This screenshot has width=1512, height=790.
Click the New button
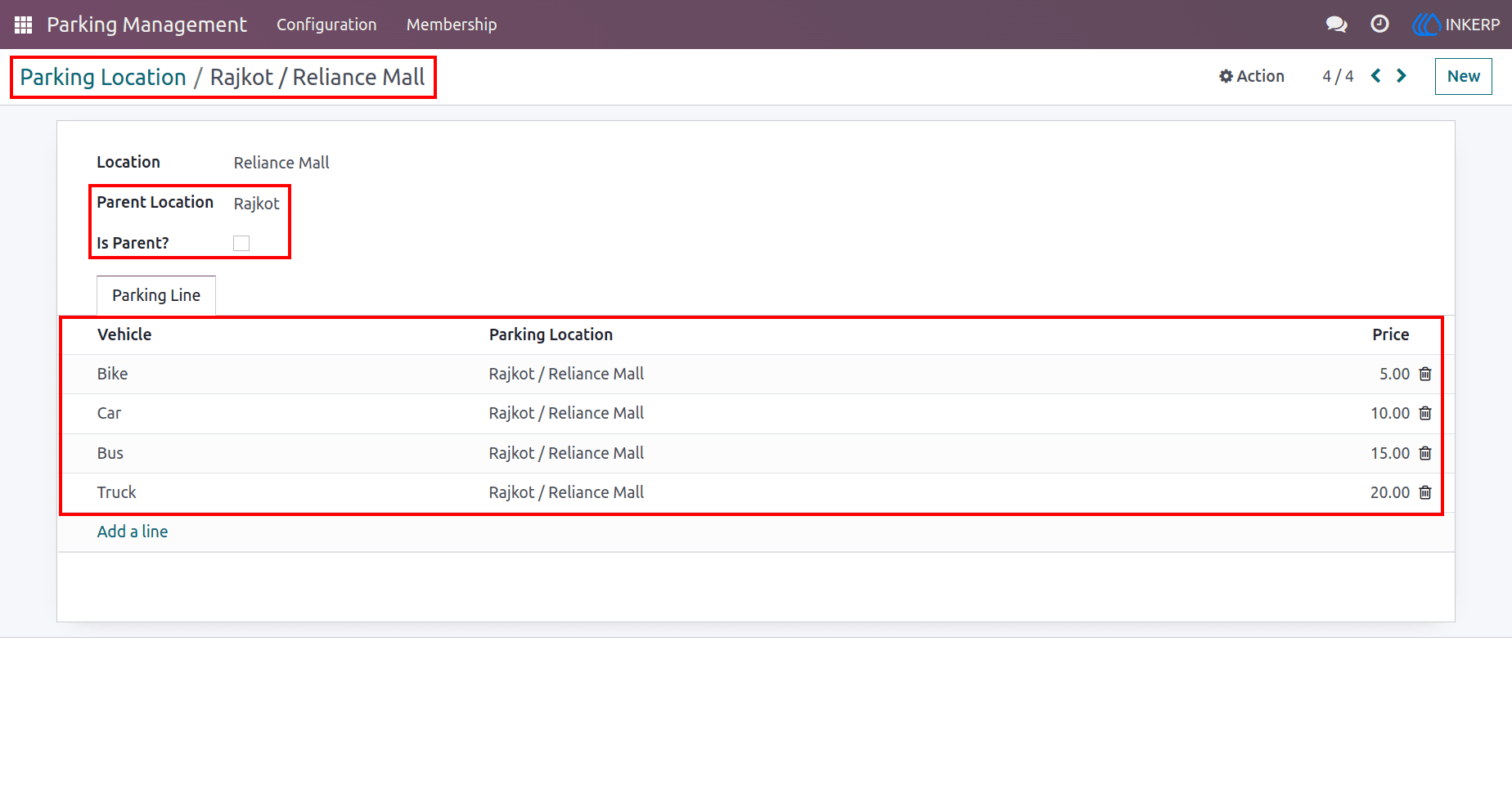1463,76
